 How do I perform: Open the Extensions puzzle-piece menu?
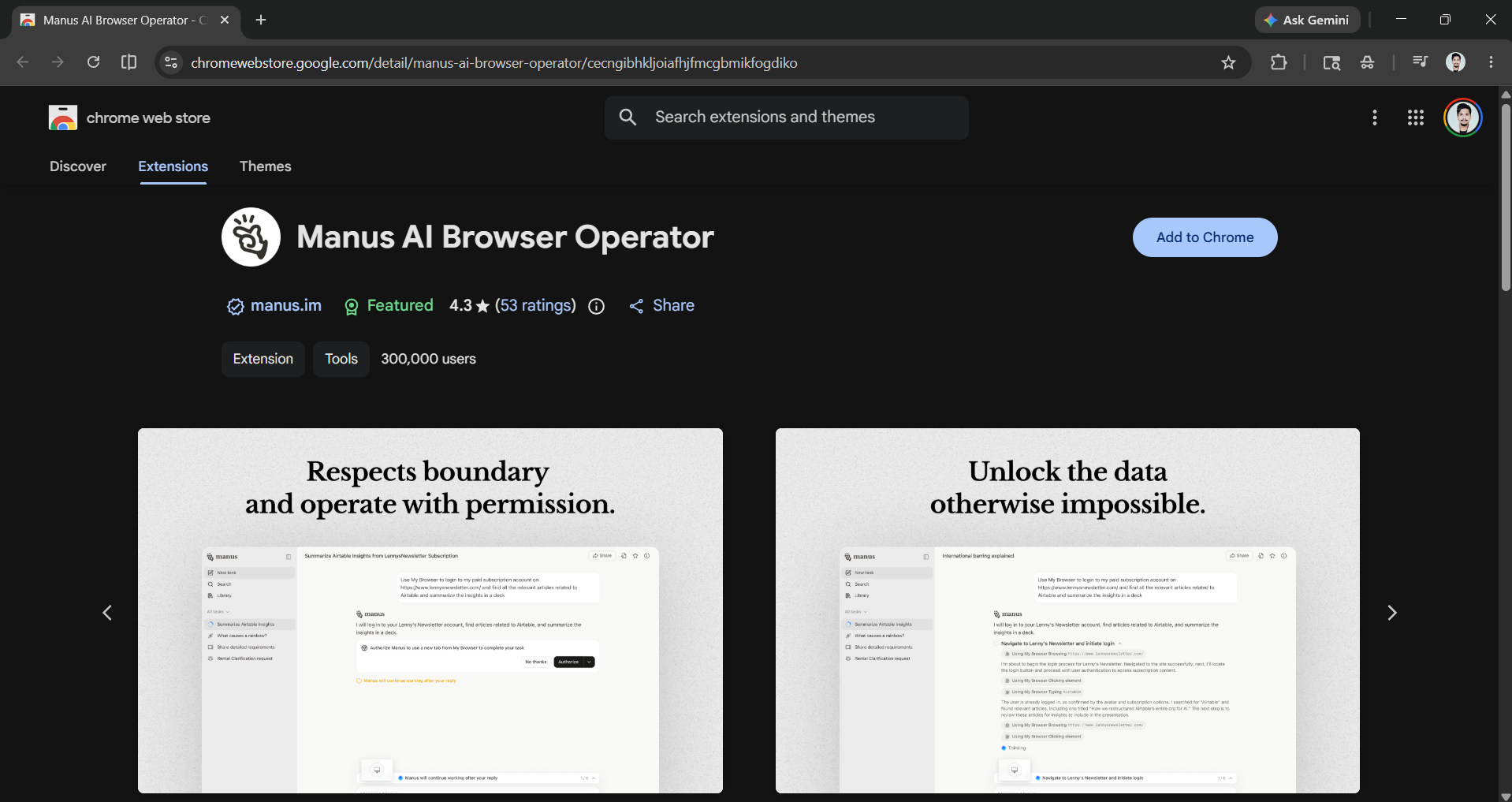point(1279,62)
